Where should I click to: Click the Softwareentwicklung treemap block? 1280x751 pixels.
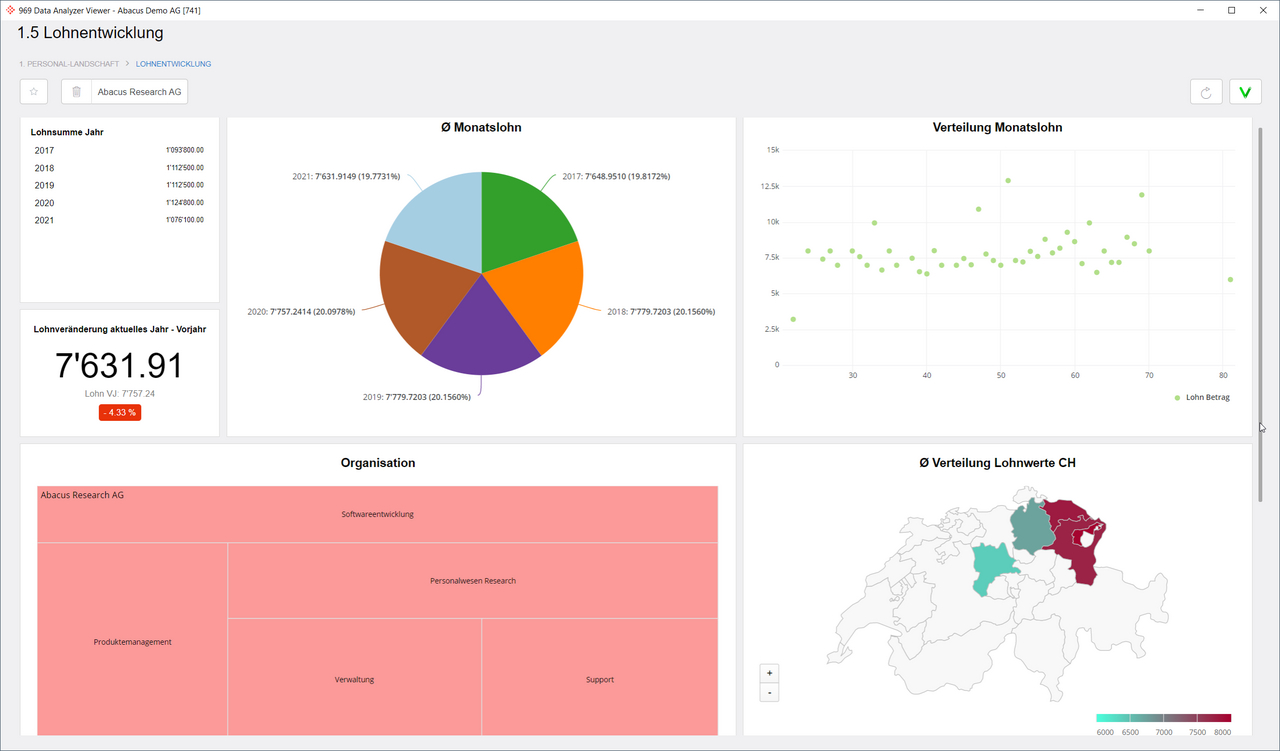[x=377, y=514]
